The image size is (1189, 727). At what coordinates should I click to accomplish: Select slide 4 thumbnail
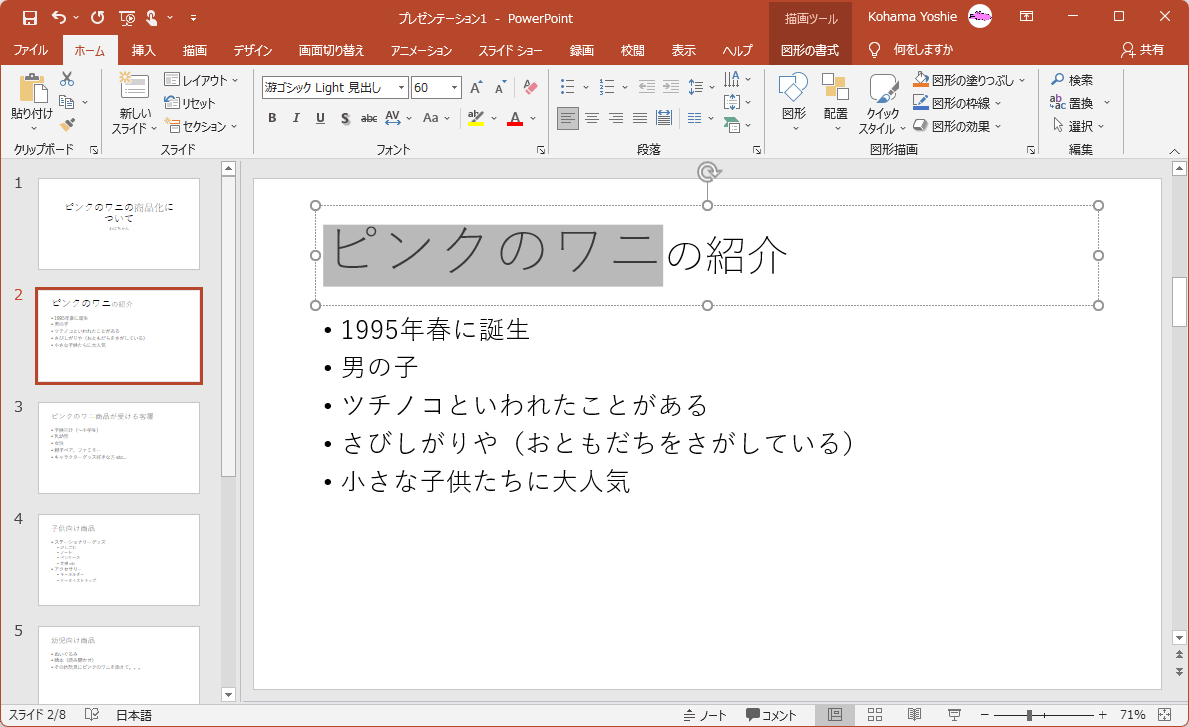(119, 559)
